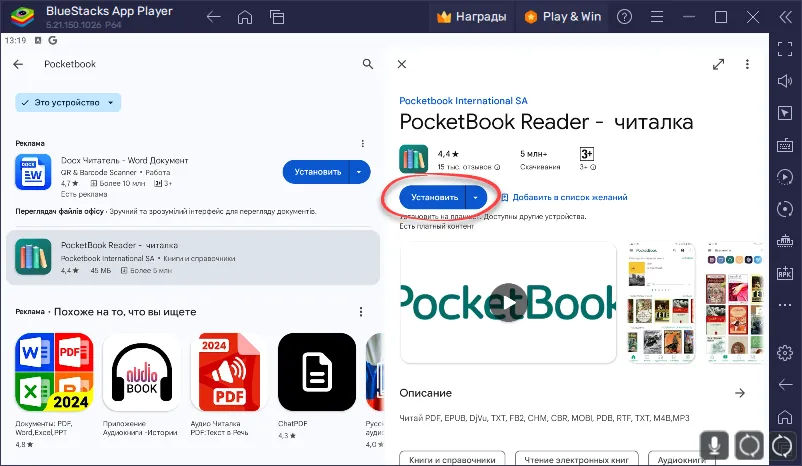Open Pocketbook International SA developer link
The height and width of the screenshot is (466, 802).
[x=463, y=101]
